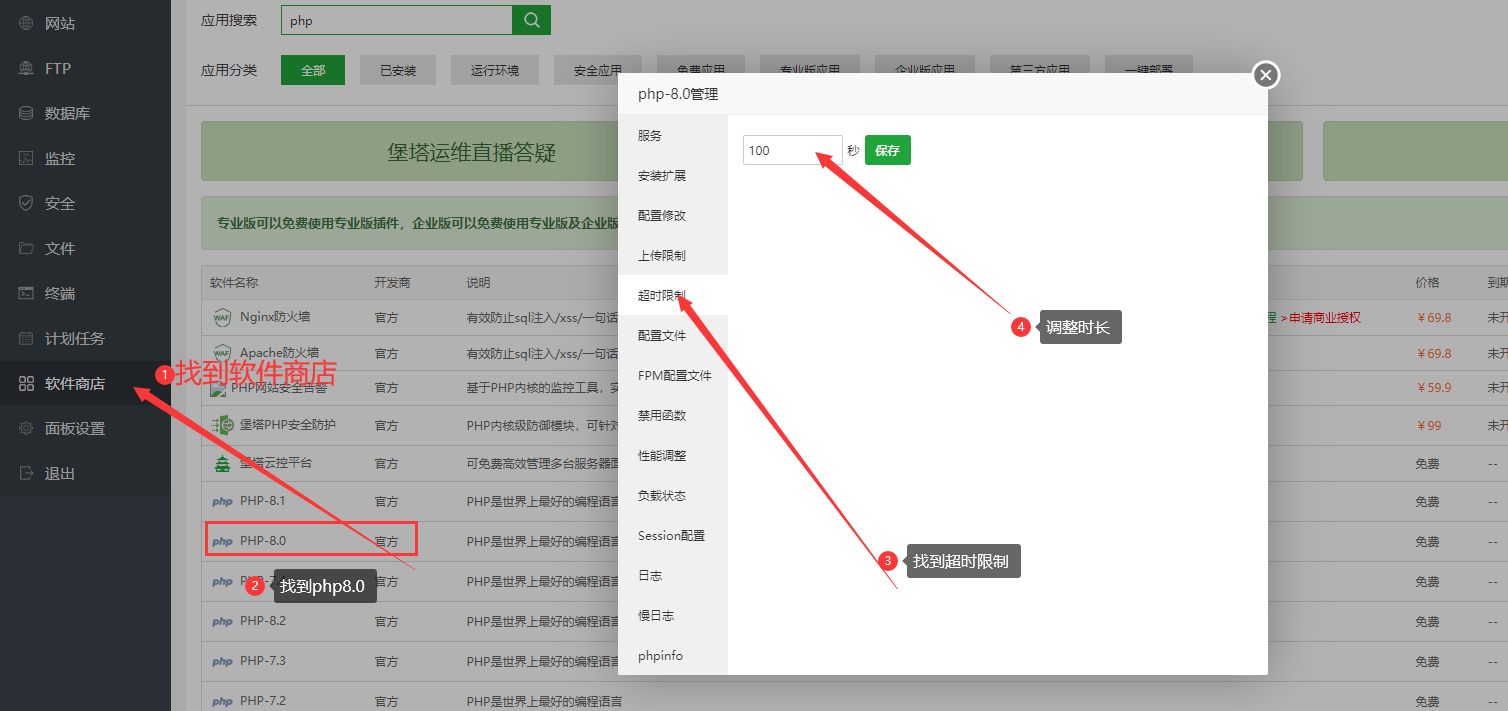Click the PHP-8.0 entry in software list
The height and width of the screenshot is (711, 1508).
tap(263, 541)
